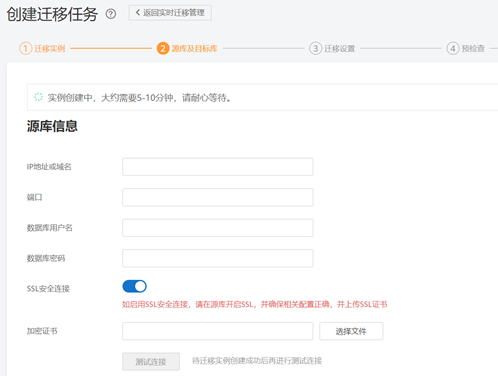
Task: Click the help question mark icon beside title
Action: [111, 14]
